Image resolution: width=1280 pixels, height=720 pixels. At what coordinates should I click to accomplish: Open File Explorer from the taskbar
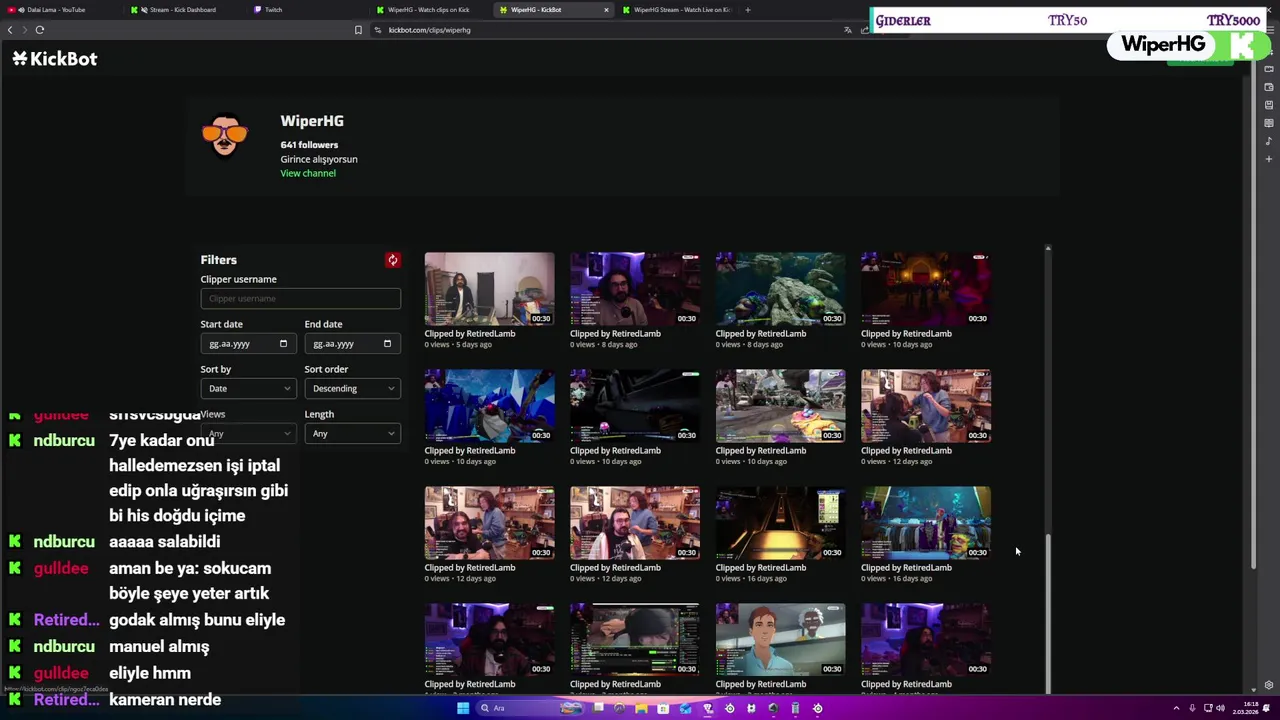pyautogui.click(x=641, y=708)
